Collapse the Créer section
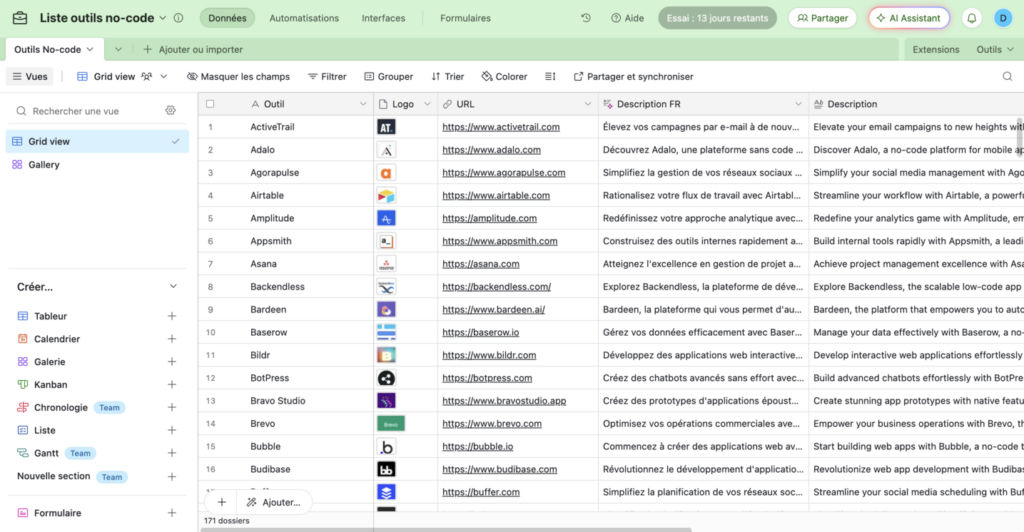The image size is (1024, 532). click(x=173, y=287)
